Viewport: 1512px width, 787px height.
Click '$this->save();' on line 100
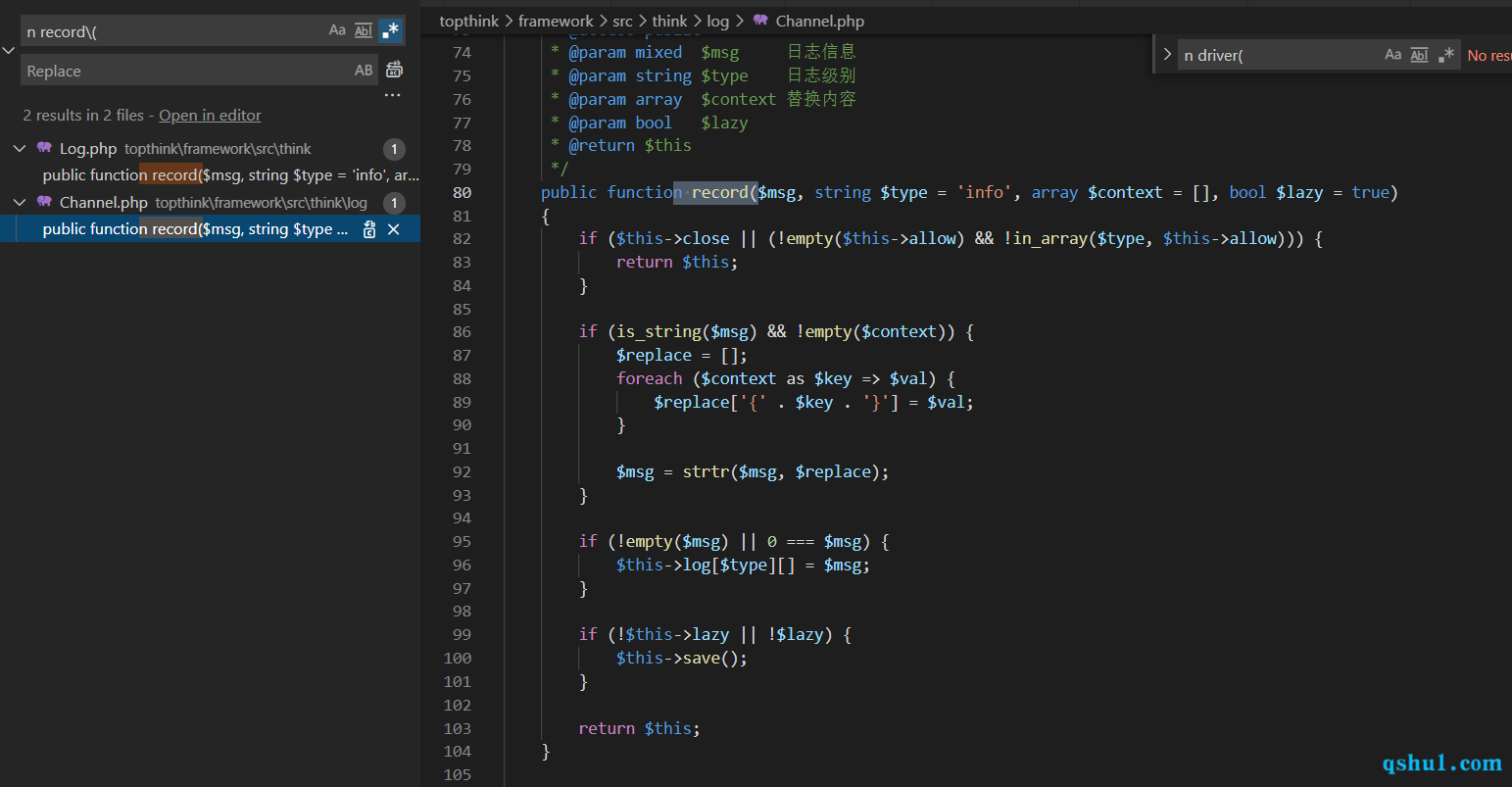coord(681,658)
